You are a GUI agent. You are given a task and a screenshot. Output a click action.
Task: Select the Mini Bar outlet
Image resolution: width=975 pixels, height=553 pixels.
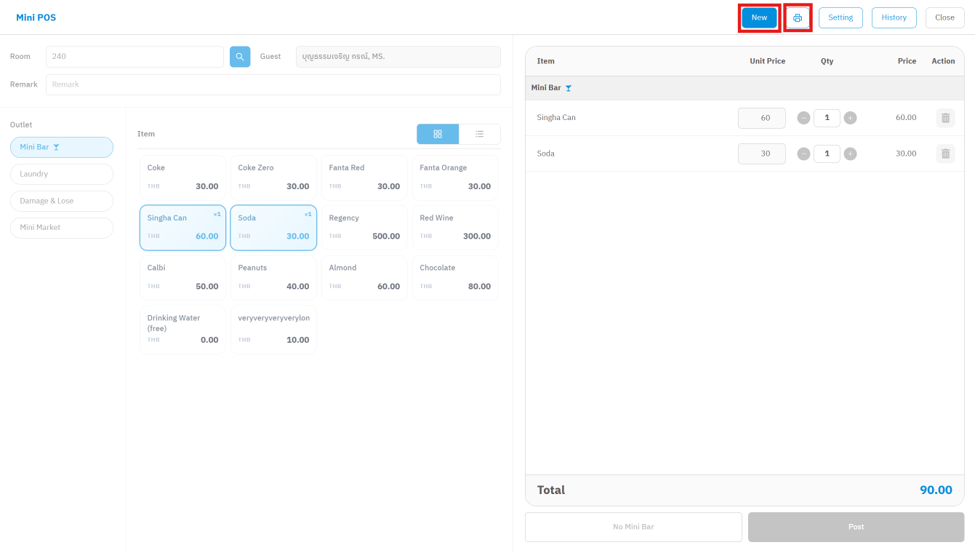[62, 147]
